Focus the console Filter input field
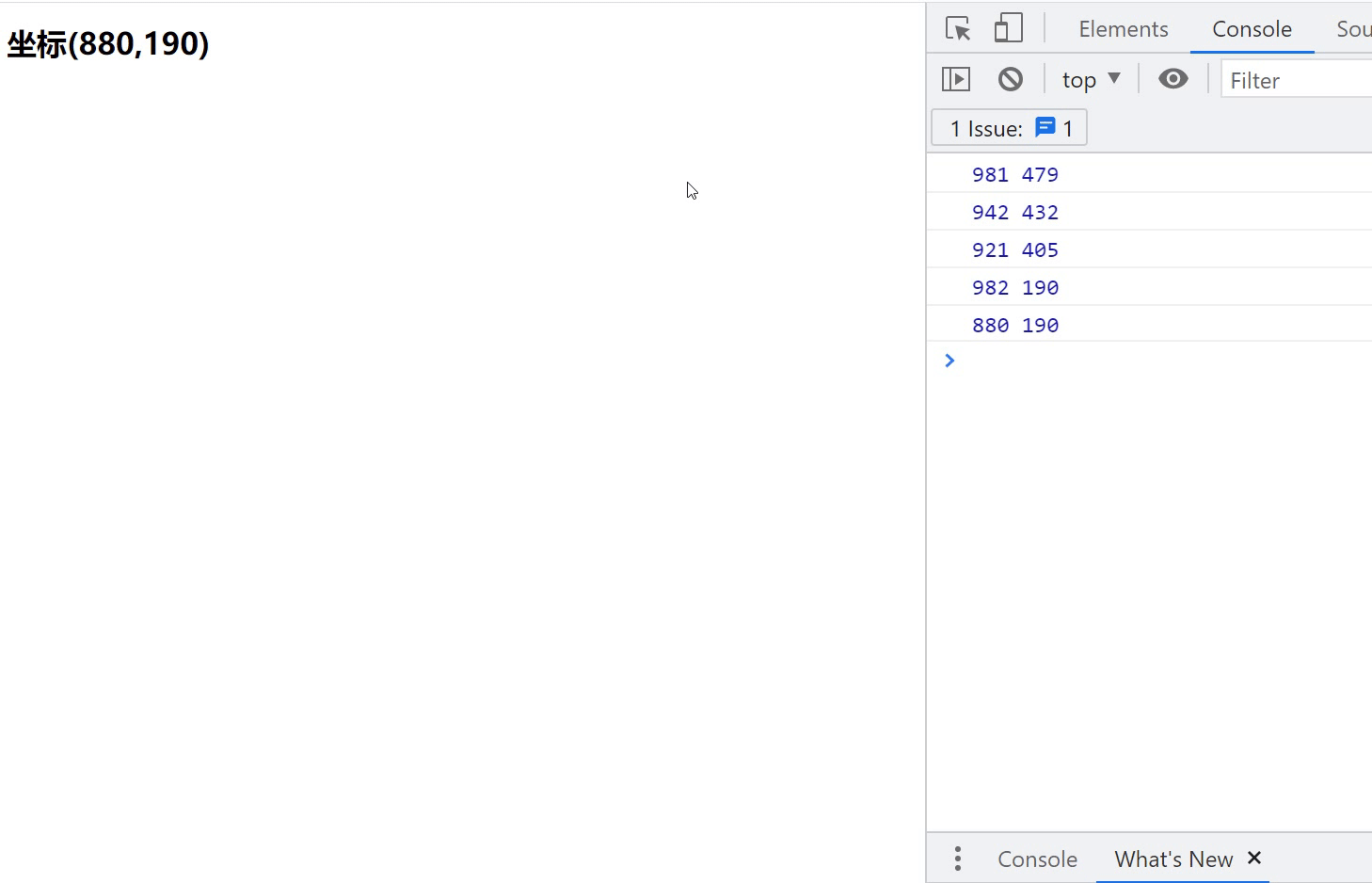The height and width of the screenshot is (883, 1372). point(1298,79)
